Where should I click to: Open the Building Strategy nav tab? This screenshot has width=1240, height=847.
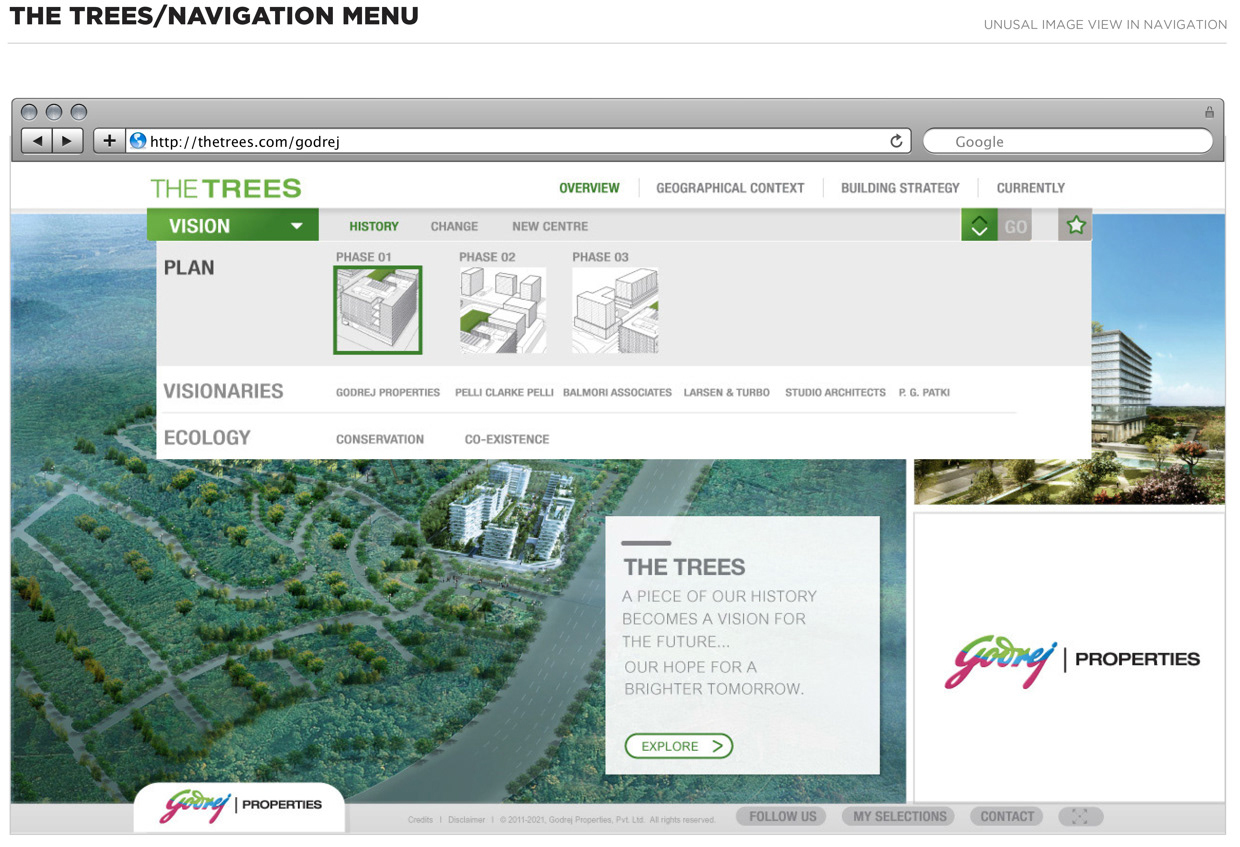point(900,188)
